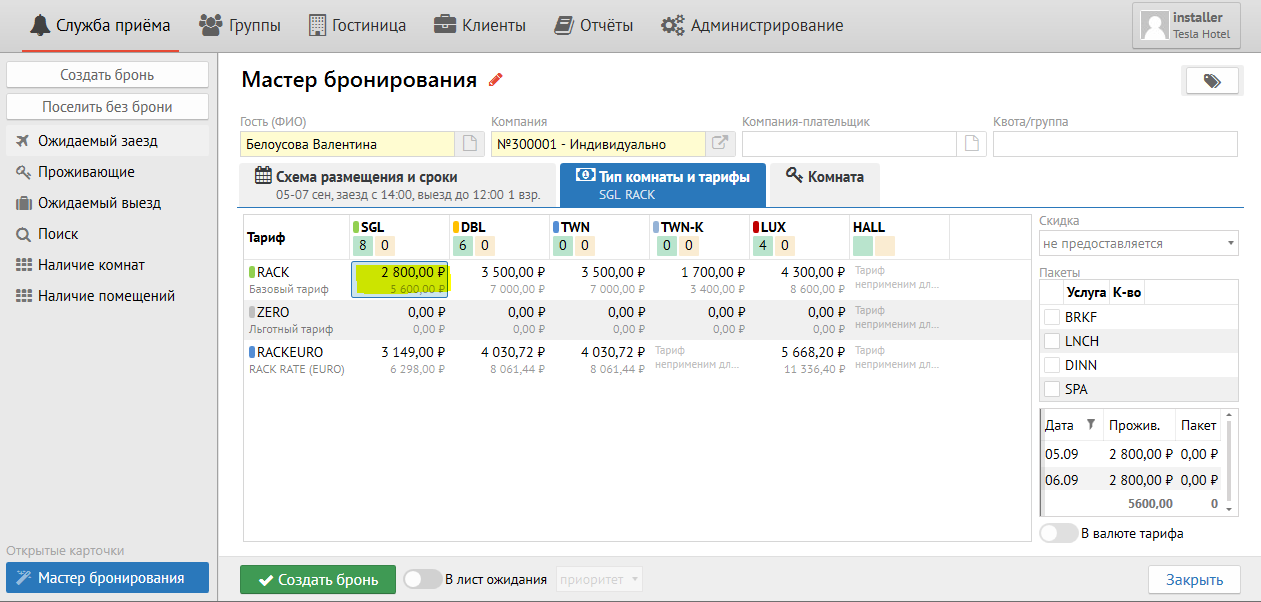Open the Отчёты menu
The width and height of the screenshot is (1261, 602).
tap(594, 26)
